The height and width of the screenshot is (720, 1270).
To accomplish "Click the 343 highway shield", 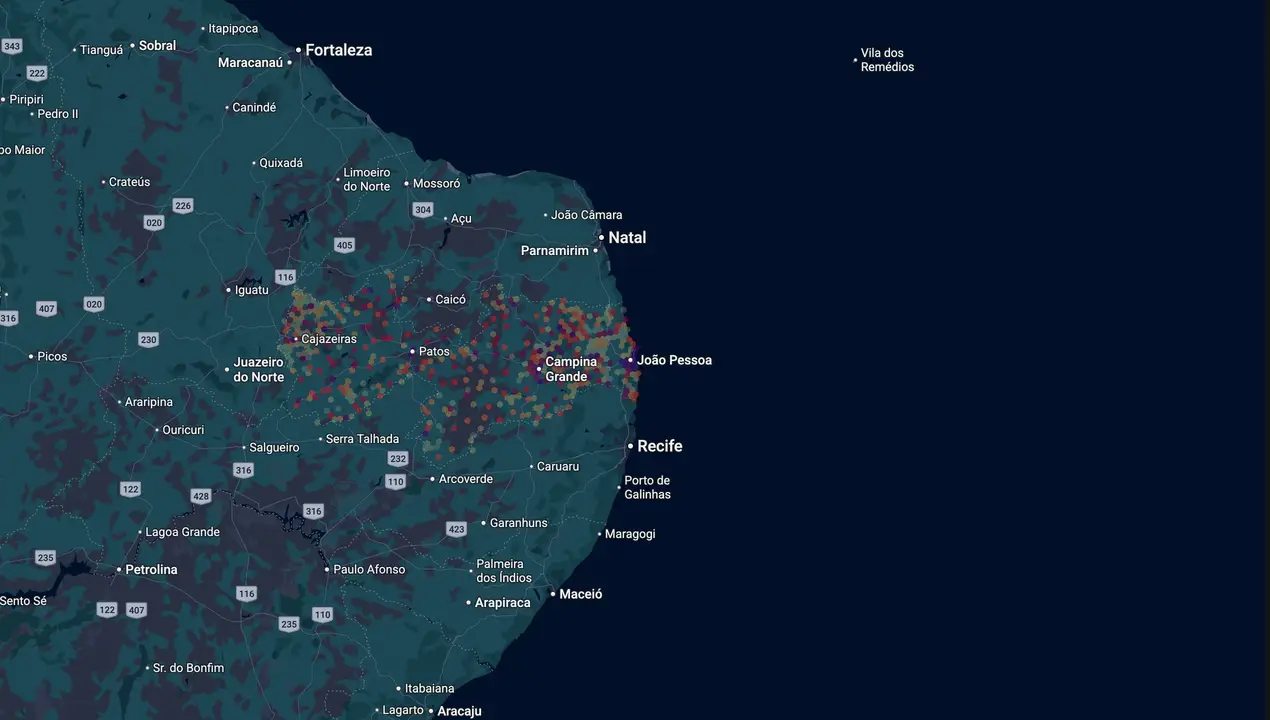I will pyautogui.click(x=12, y=46).
